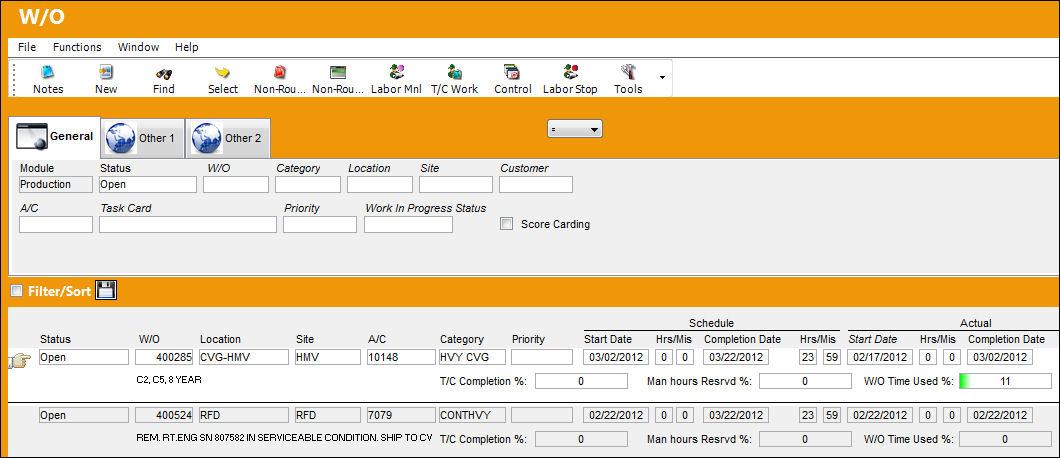
Task: Open Labor Mnl from the toolbar
Action: click(x=396, y=72)
